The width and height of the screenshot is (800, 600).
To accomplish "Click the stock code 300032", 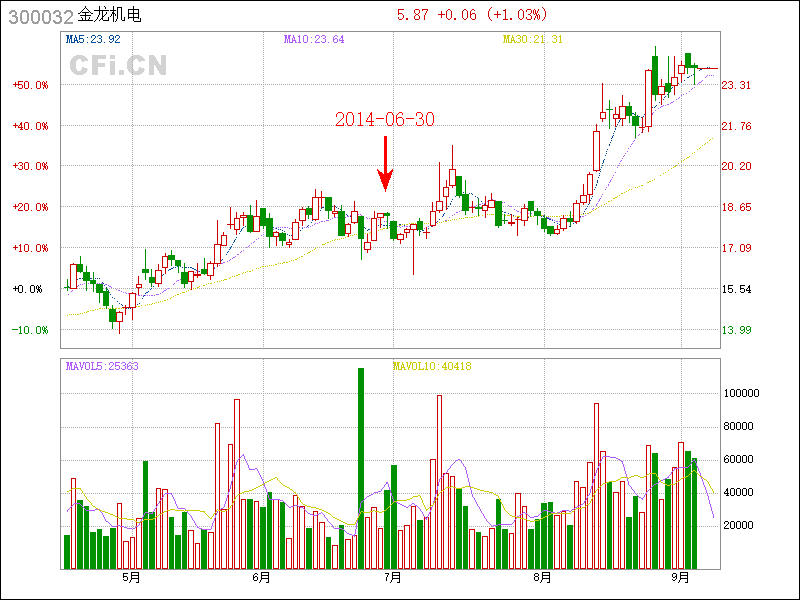I will (x=40, y=16).
